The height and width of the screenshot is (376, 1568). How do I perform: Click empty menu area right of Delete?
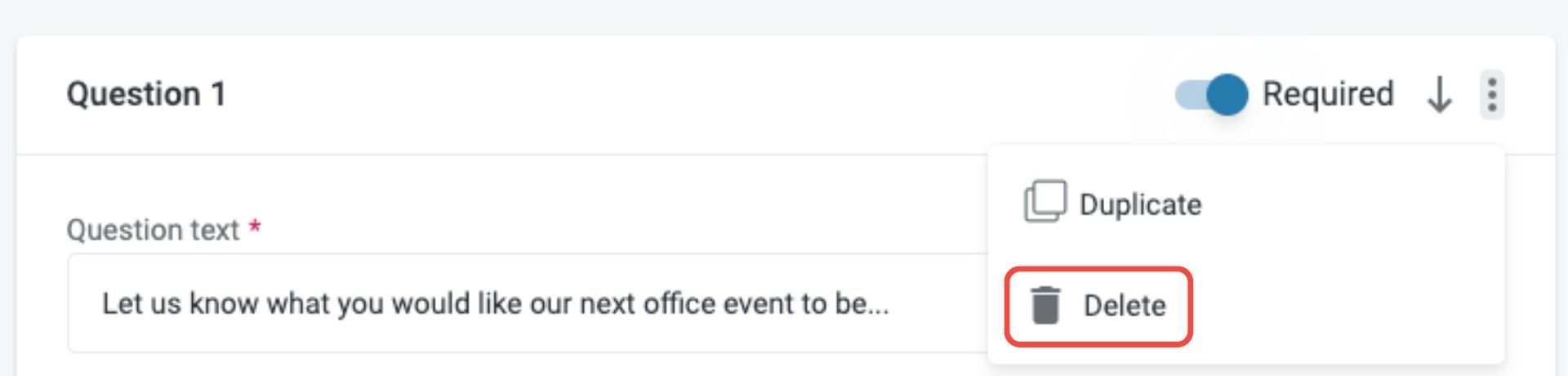tap(1347, 306)
